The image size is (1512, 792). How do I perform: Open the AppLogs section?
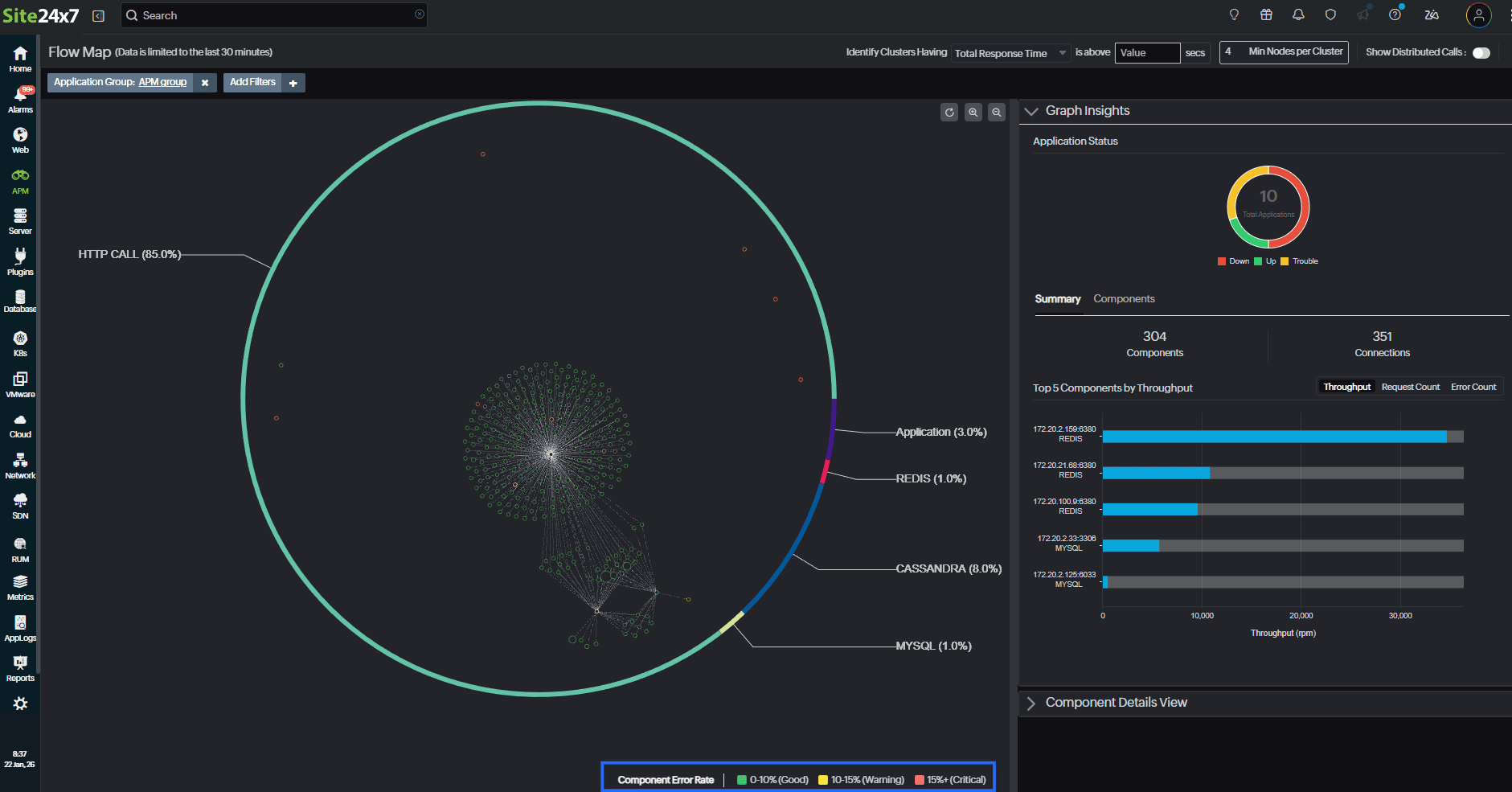18,626
